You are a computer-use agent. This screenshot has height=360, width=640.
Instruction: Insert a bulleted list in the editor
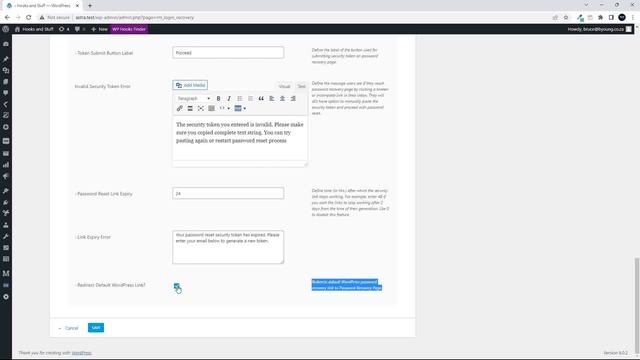(240, 98)
